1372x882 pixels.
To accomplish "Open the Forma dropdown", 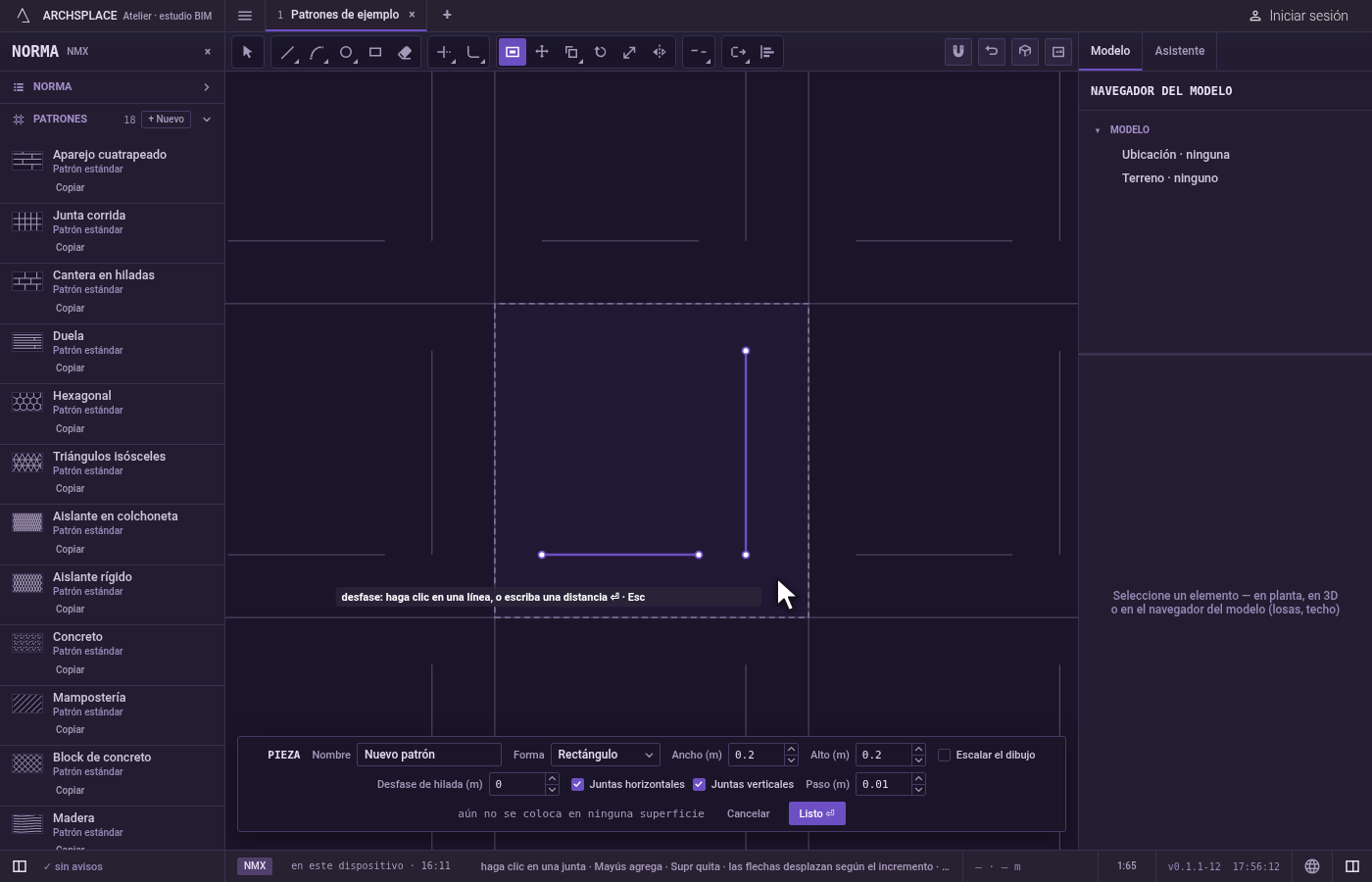I will click(x=605, y=755).
